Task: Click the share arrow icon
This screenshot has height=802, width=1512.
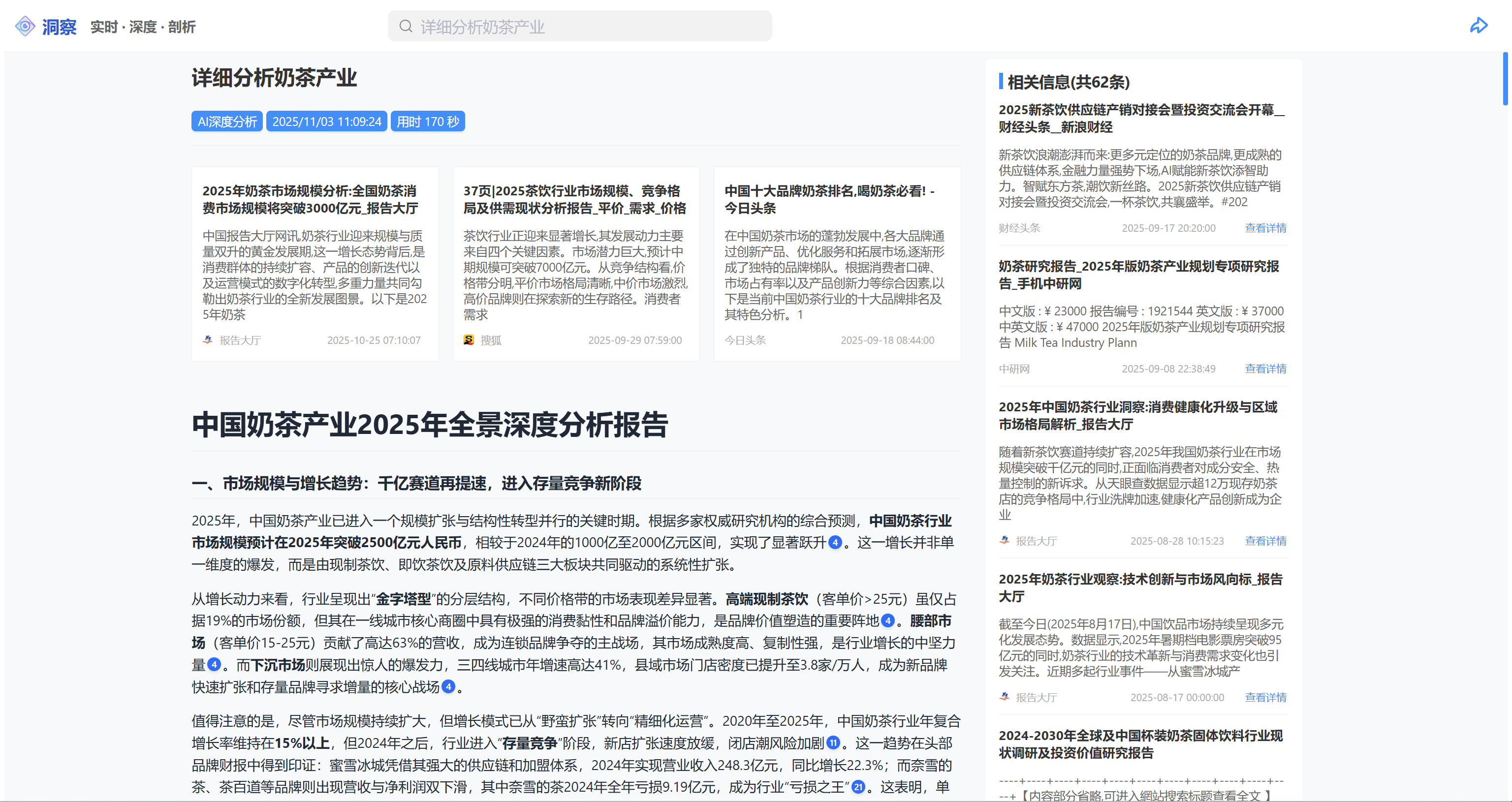Action: pos(1478,26)
